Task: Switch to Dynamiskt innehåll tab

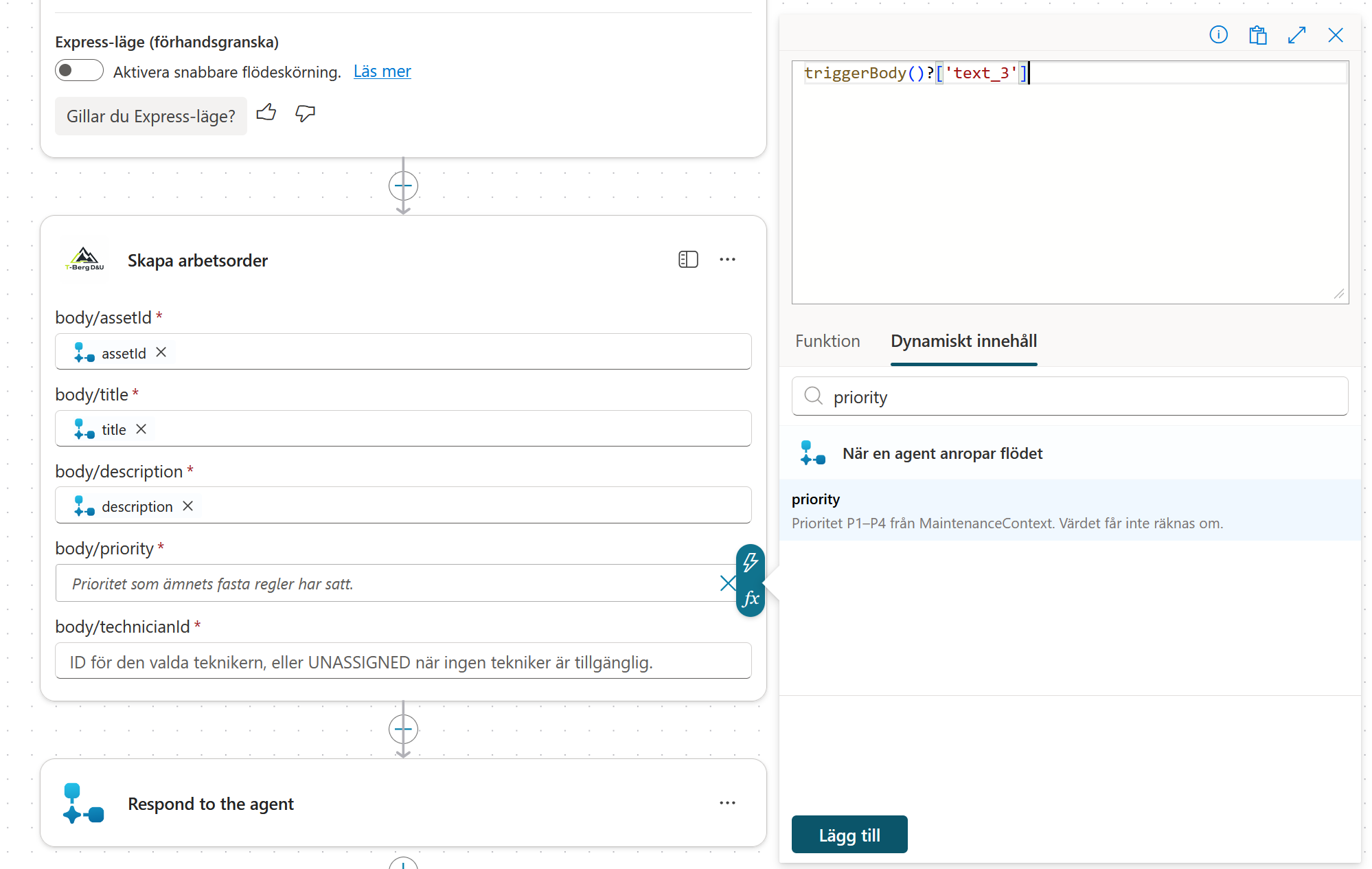Action: 963,341
